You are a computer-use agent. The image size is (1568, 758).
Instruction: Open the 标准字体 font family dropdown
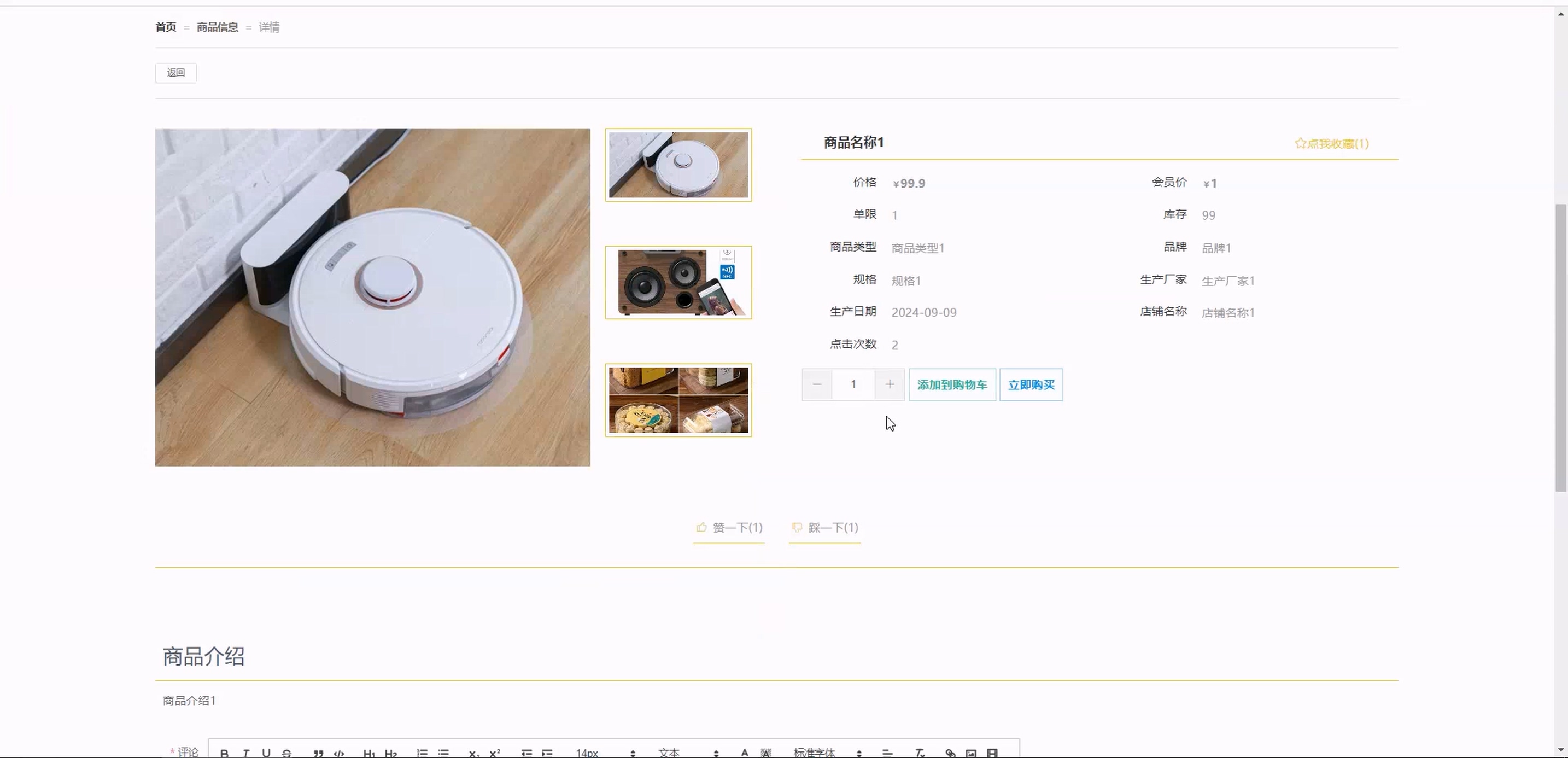pos(828,753)
